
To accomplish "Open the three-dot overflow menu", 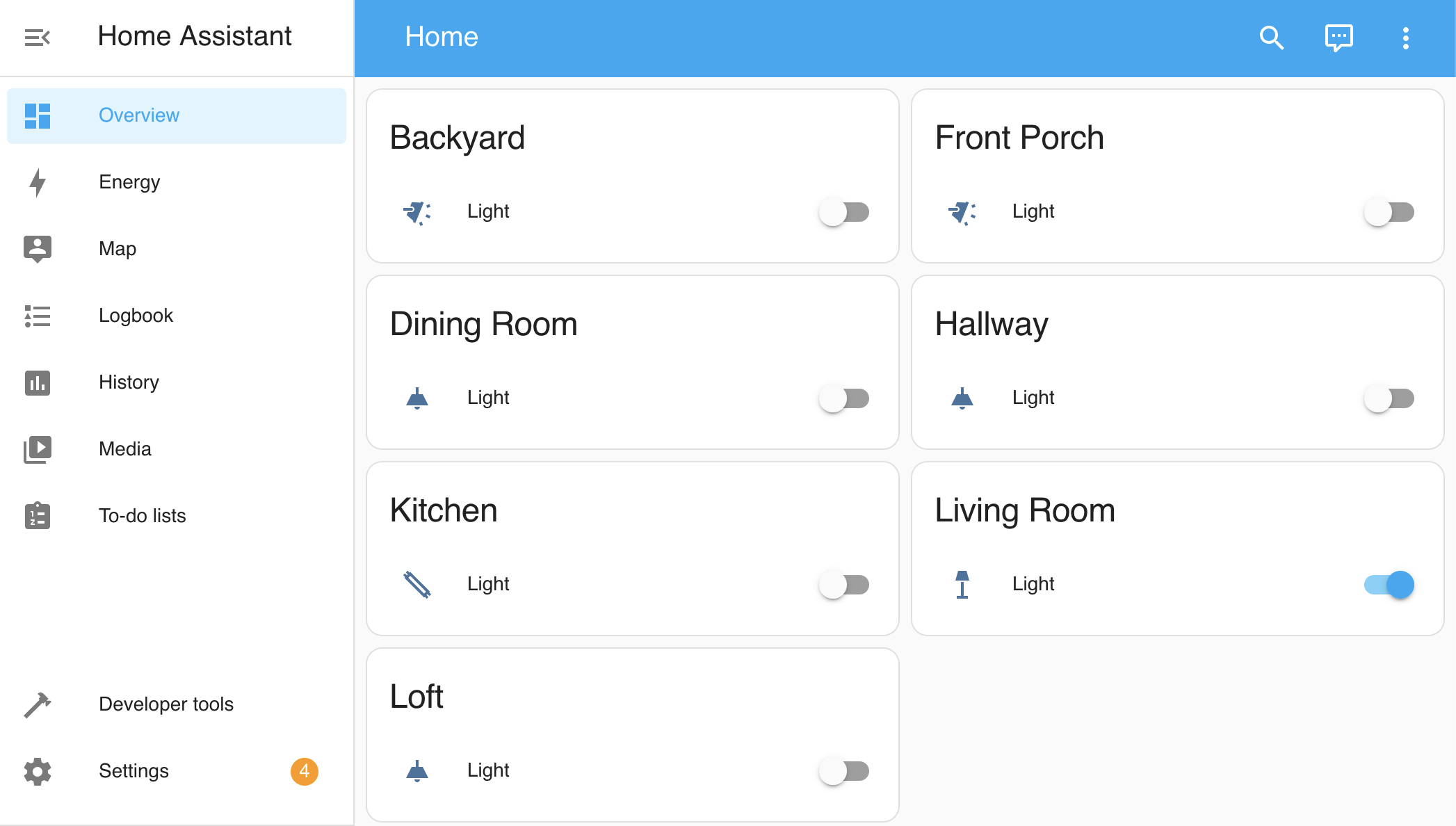I will (1405, 38).
